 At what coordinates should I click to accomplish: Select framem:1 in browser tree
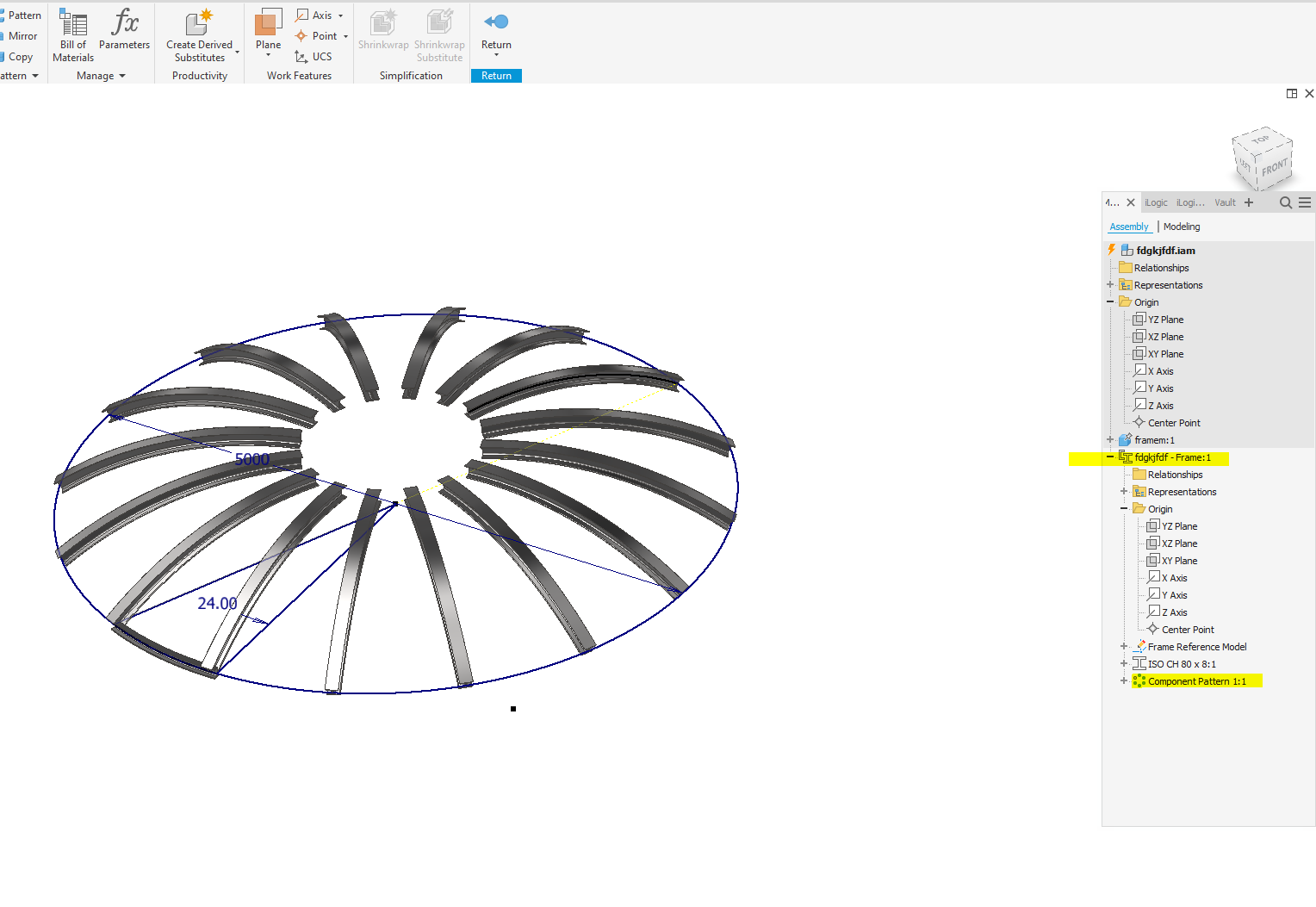point(1146,440)
